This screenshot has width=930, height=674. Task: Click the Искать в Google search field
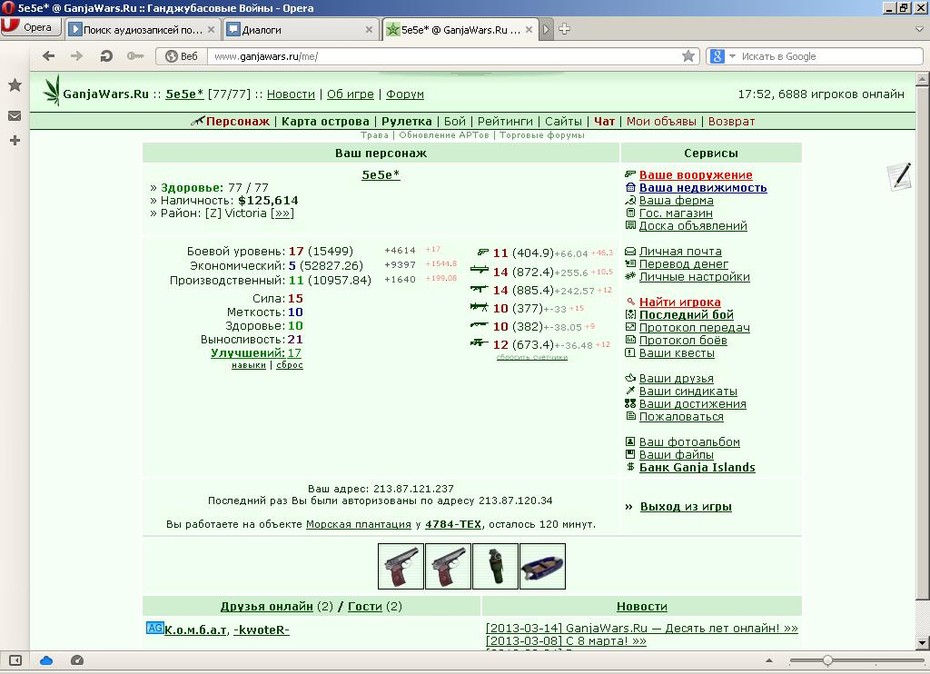(x=830, y=56)
